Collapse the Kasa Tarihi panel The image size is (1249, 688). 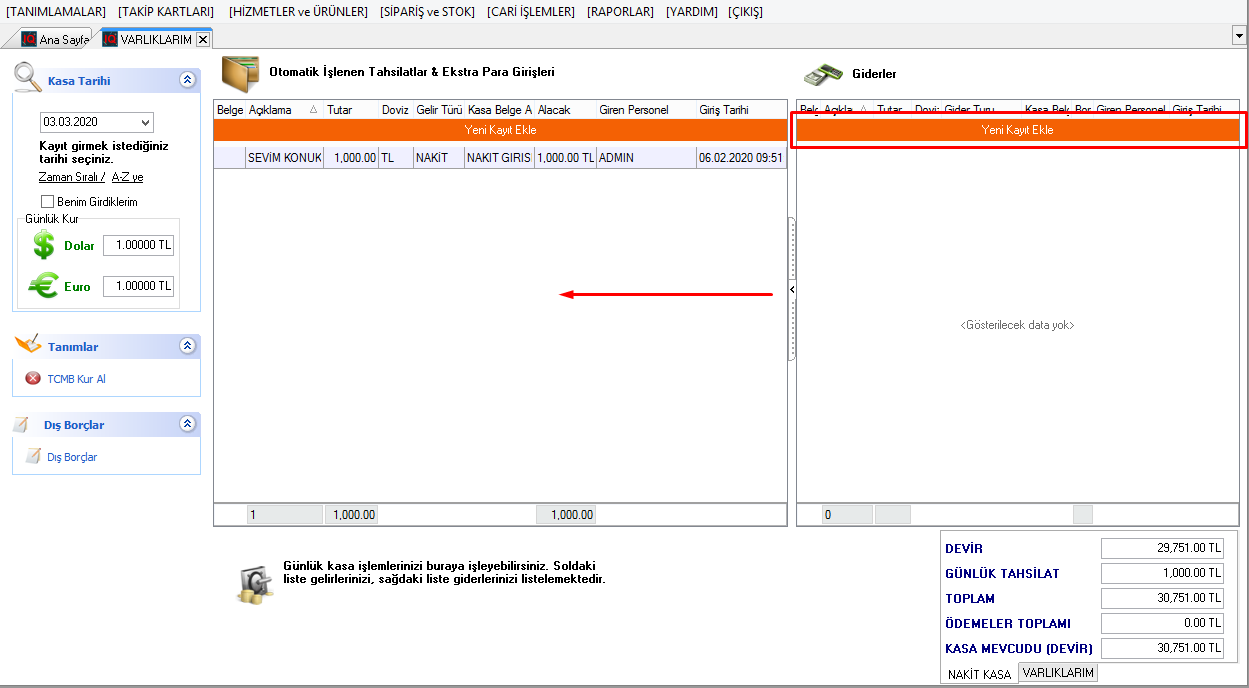click(187, 81)
